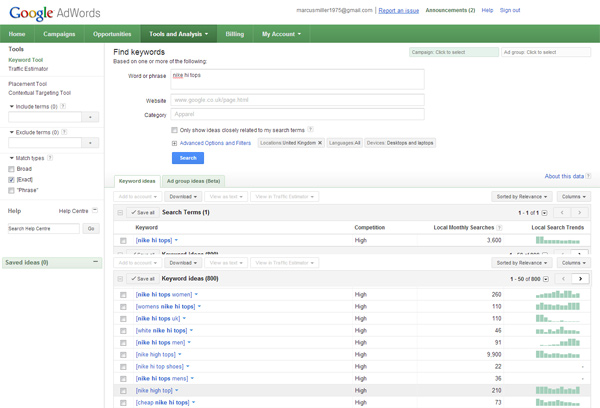Open Placement Tool link

pyautogui.click(x=28, y=84)
